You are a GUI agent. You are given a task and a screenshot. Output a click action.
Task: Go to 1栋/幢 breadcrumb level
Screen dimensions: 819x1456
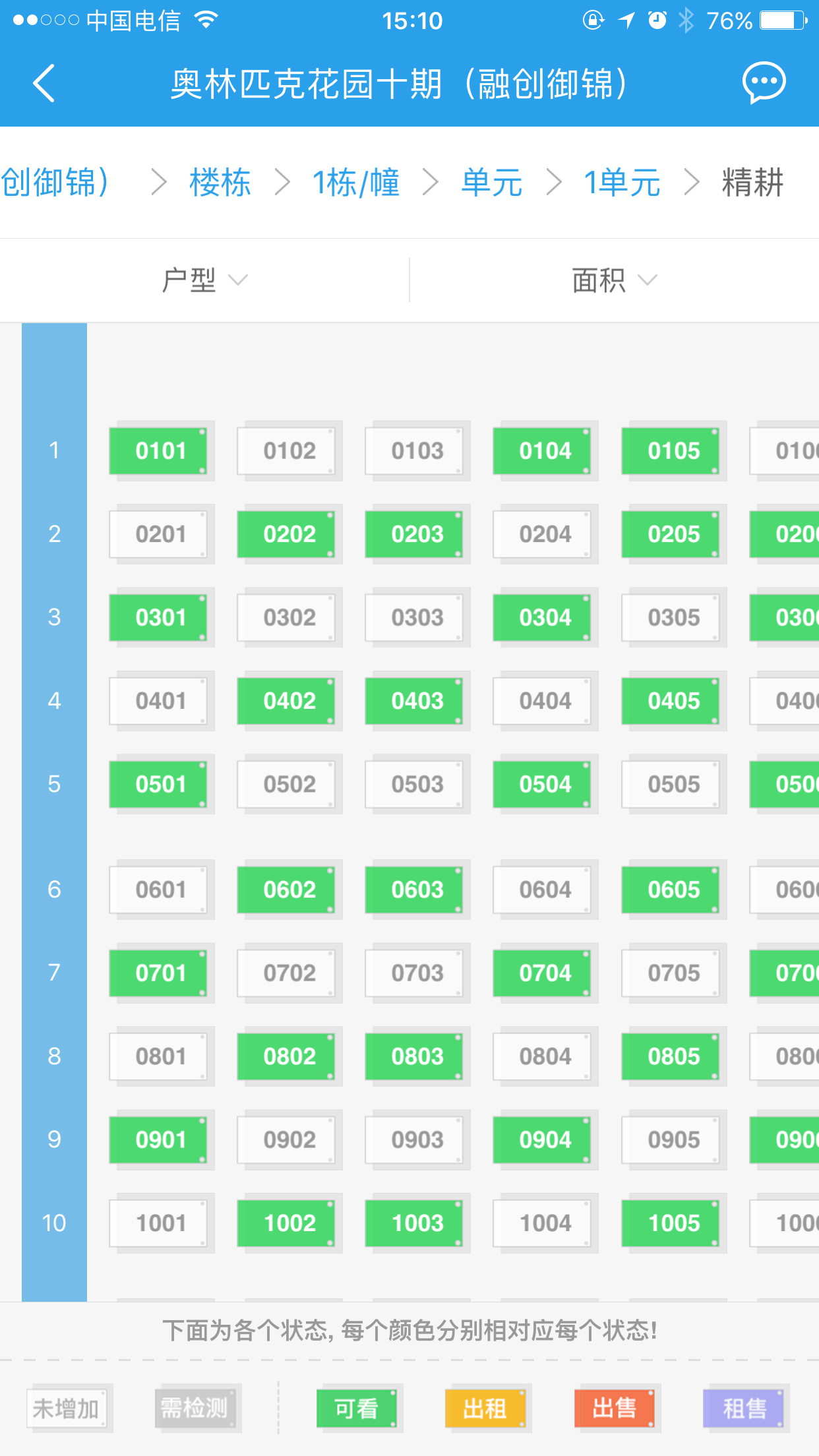[x=356, y=183]
